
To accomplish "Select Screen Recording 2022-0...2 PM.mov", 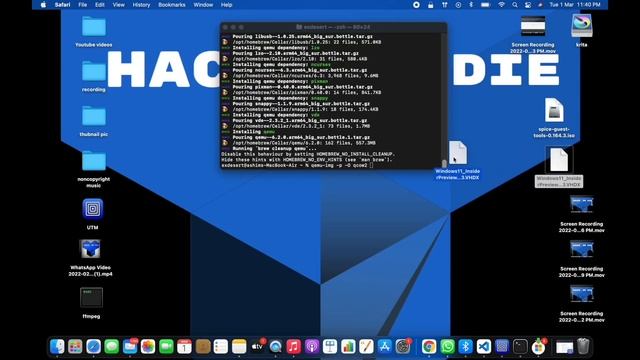I will coord(582,295).
